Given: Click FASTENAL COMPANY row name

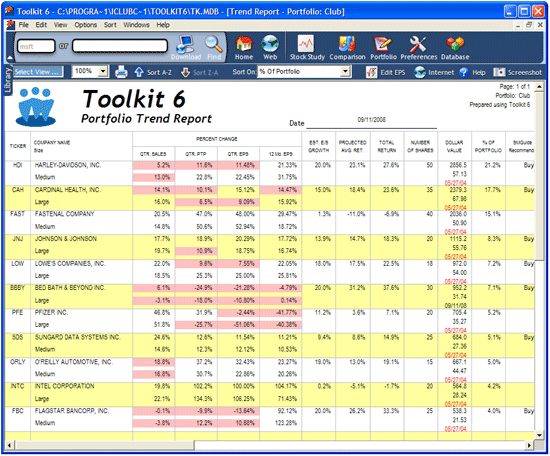Looking at the screenshot, I should tap(65, 214).
